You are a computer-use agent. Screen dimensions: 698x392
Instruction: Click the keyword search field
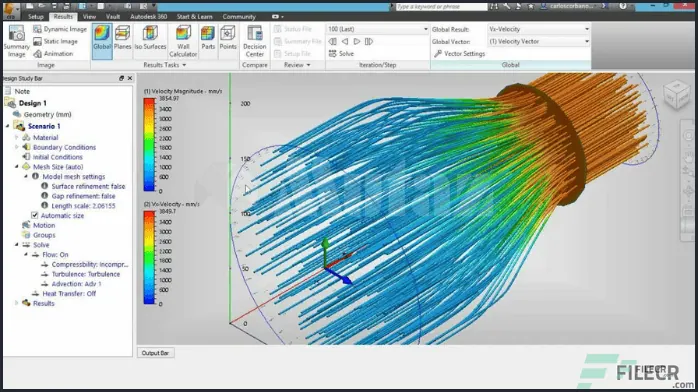tap(441, 6)
